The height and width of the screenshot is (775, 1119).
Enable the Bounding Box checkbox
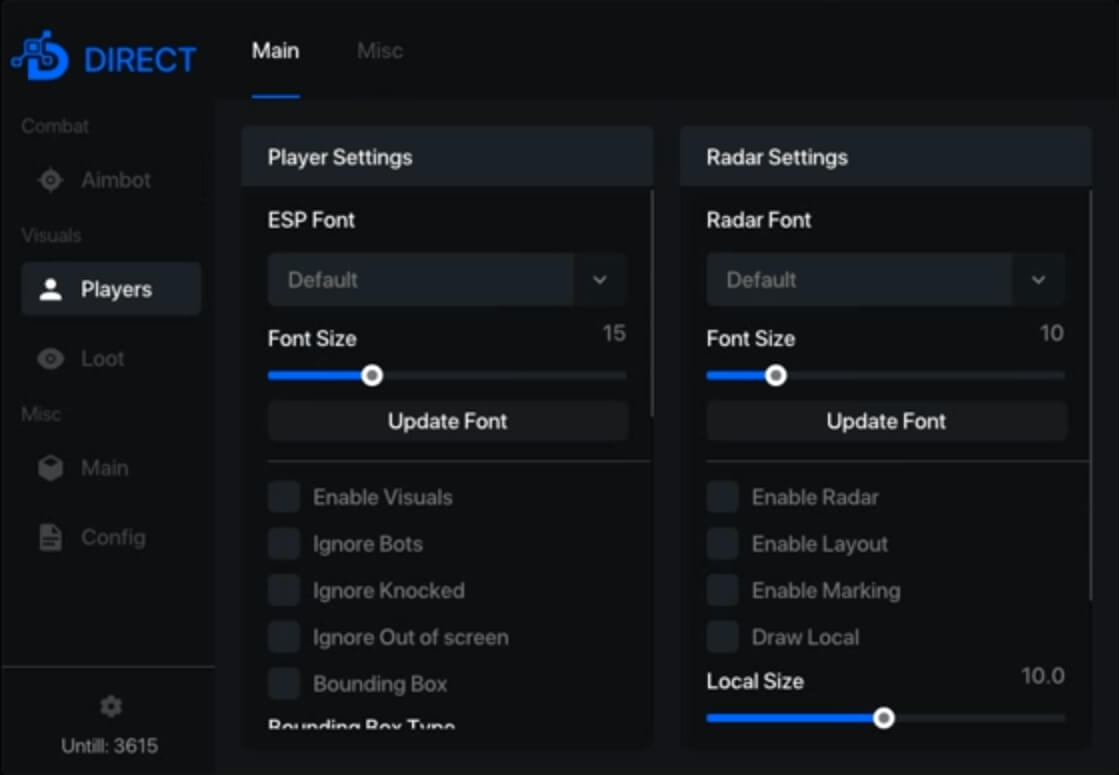284,684
